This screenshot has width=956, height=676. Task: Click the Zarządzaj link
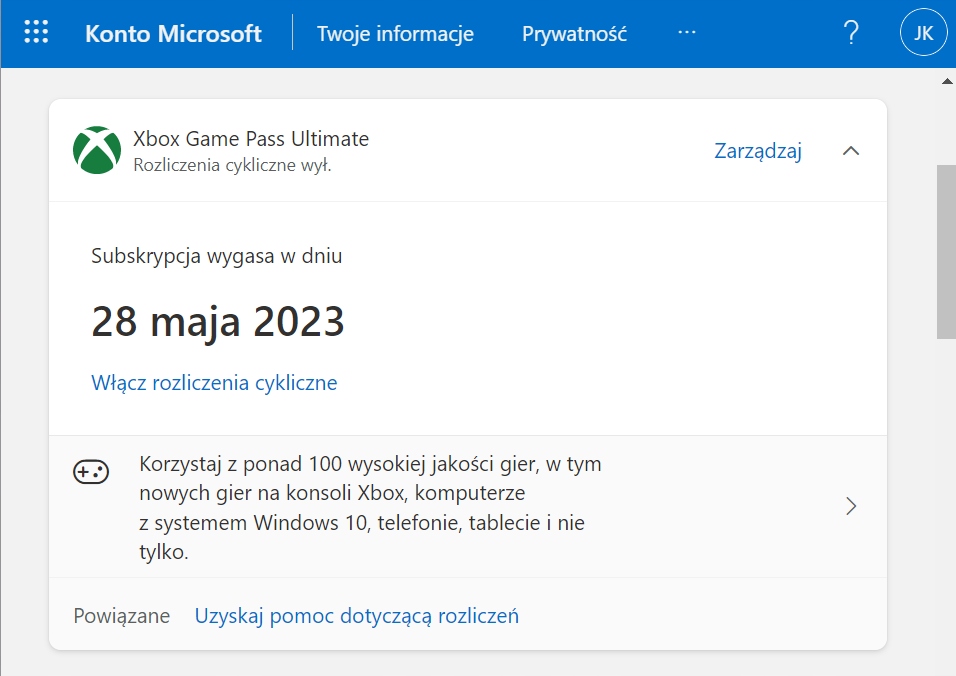pos(758,151)
